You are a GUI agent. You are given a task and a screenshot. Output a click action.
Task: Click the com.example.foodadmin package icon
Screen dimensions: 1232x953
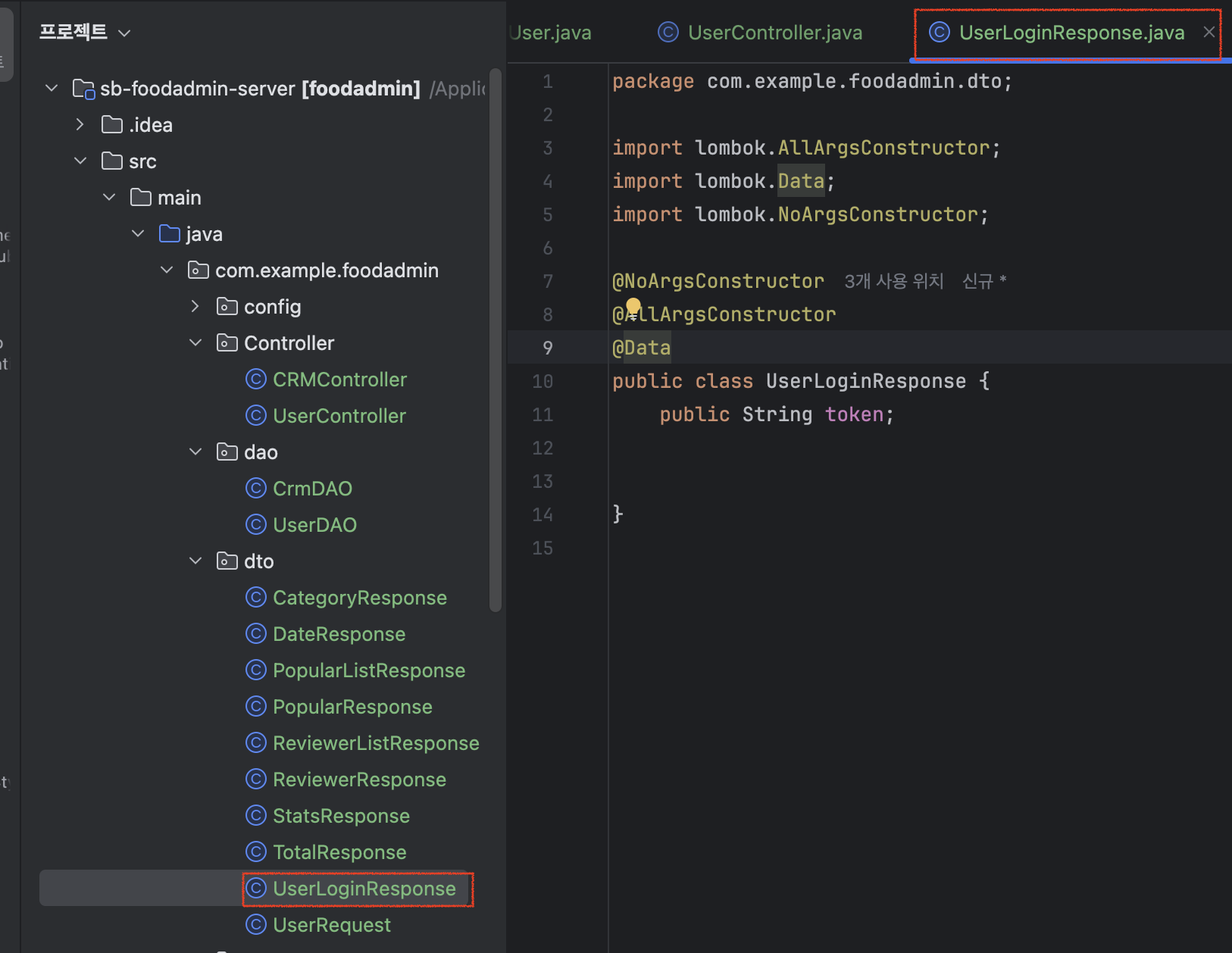(199, 270)
